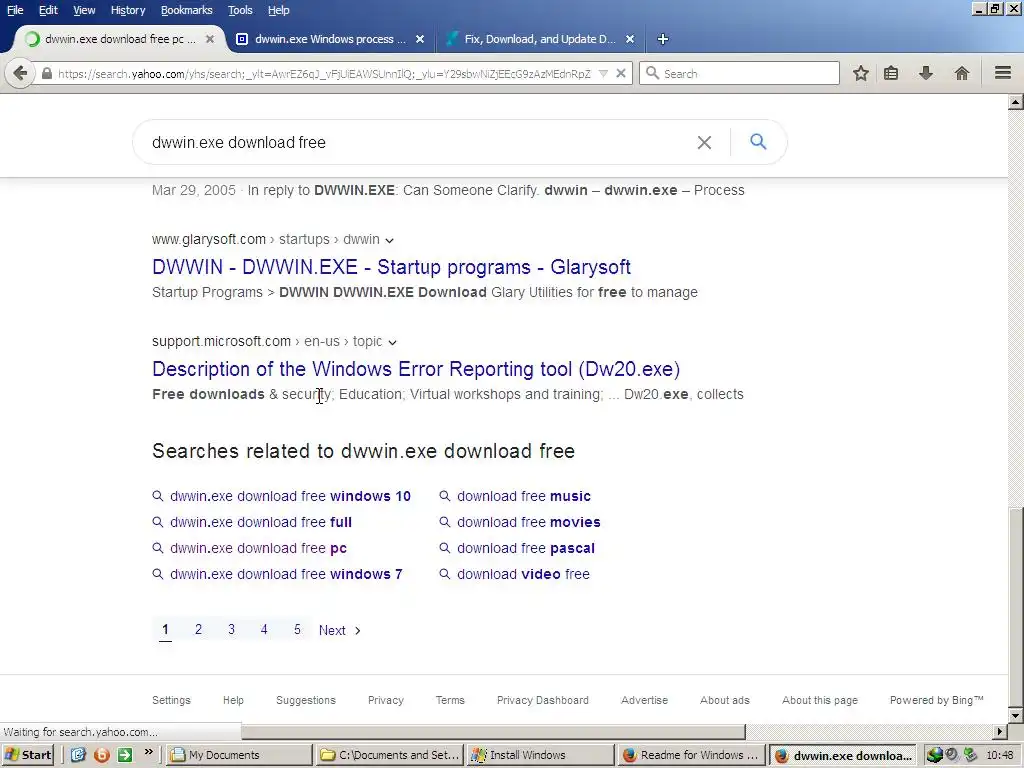Click the Yahoo search text field

tap(418, 142)
